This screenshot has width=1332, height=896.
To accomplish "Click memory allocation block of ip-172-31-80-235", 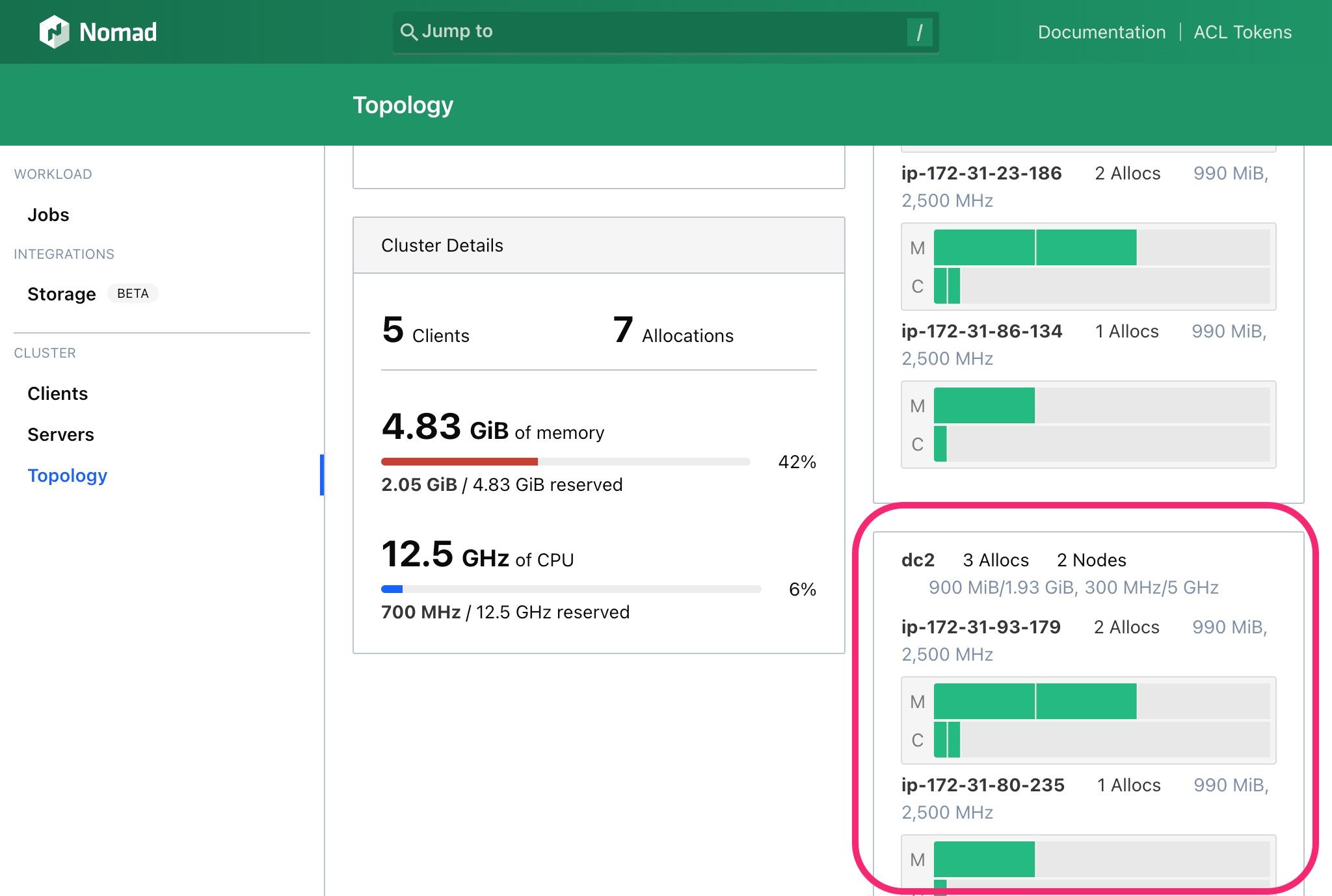I will (x=984, y=859).
